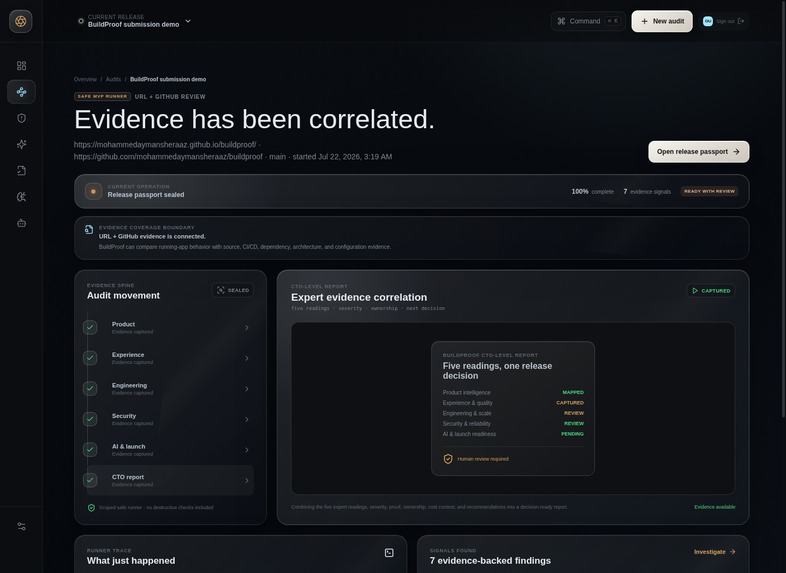This screenshot has height=573, width=786.
Task: Open the robot bot icon in sidebar
Action: point(22,223)
